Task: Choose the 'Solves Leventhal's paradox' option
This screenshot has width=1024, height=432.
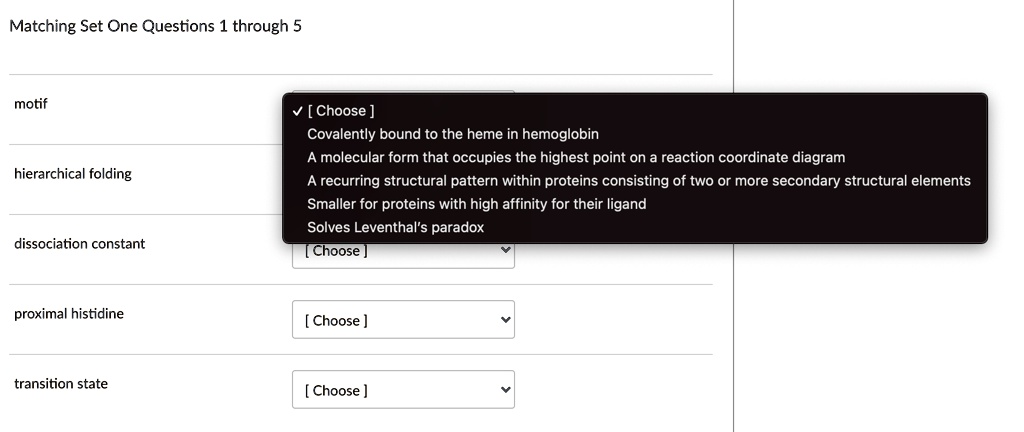Action: [x=395, y=227]
